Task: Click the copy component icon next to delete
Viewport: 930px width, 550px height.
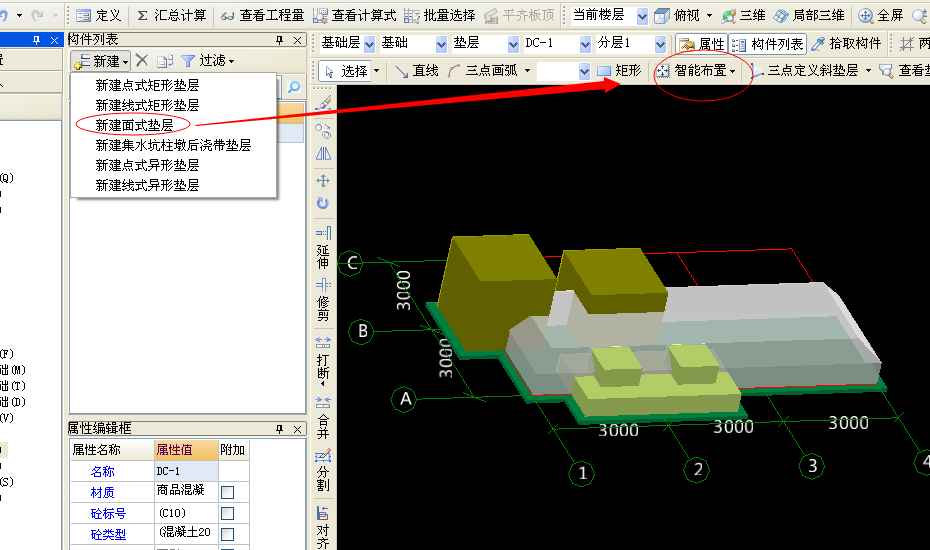Action: [165, 61]
